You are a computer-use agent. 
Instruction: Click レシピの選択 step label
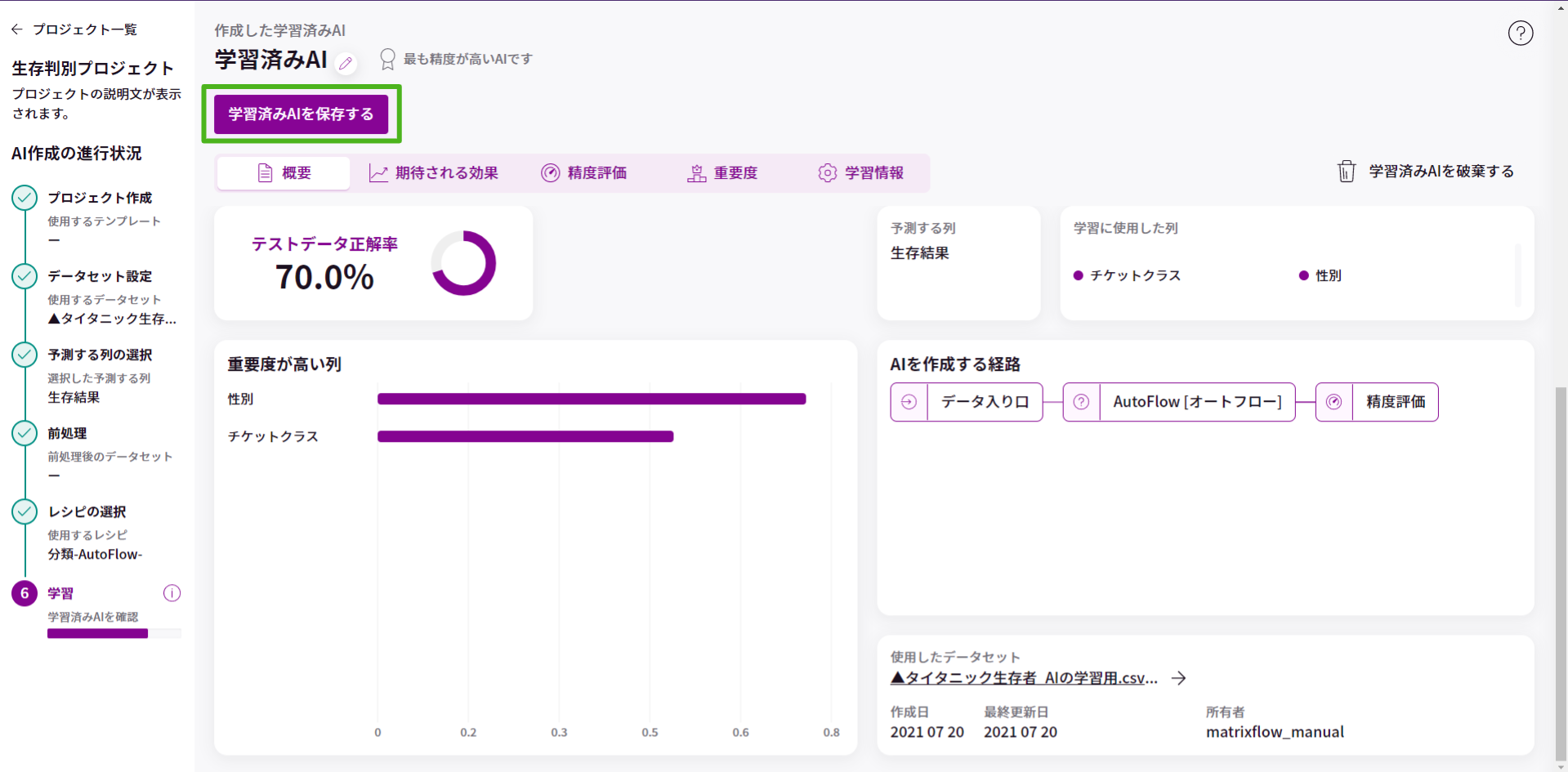[87, 511]
